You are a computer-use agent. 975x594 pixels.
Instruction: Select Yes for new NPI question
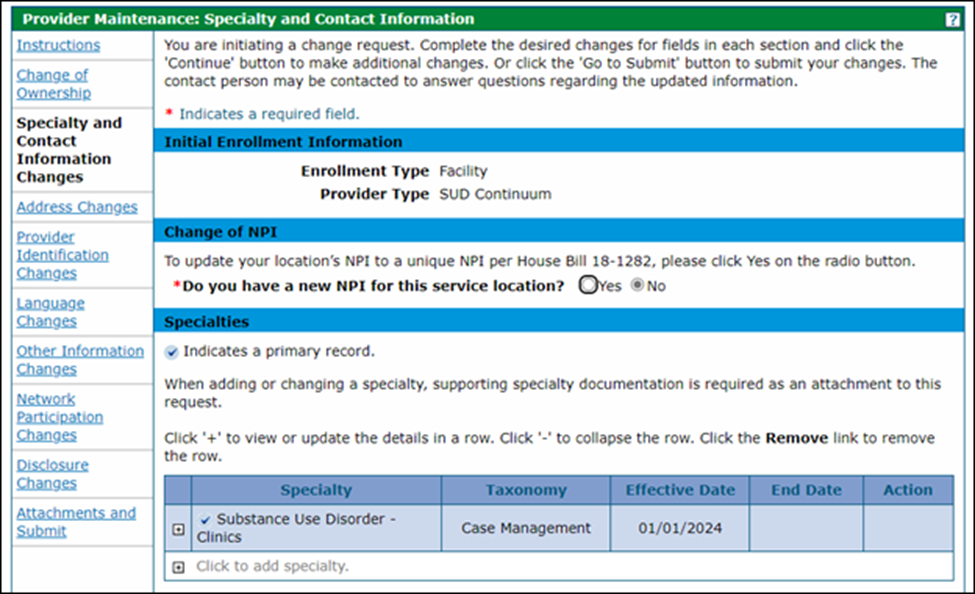[587, 285]
